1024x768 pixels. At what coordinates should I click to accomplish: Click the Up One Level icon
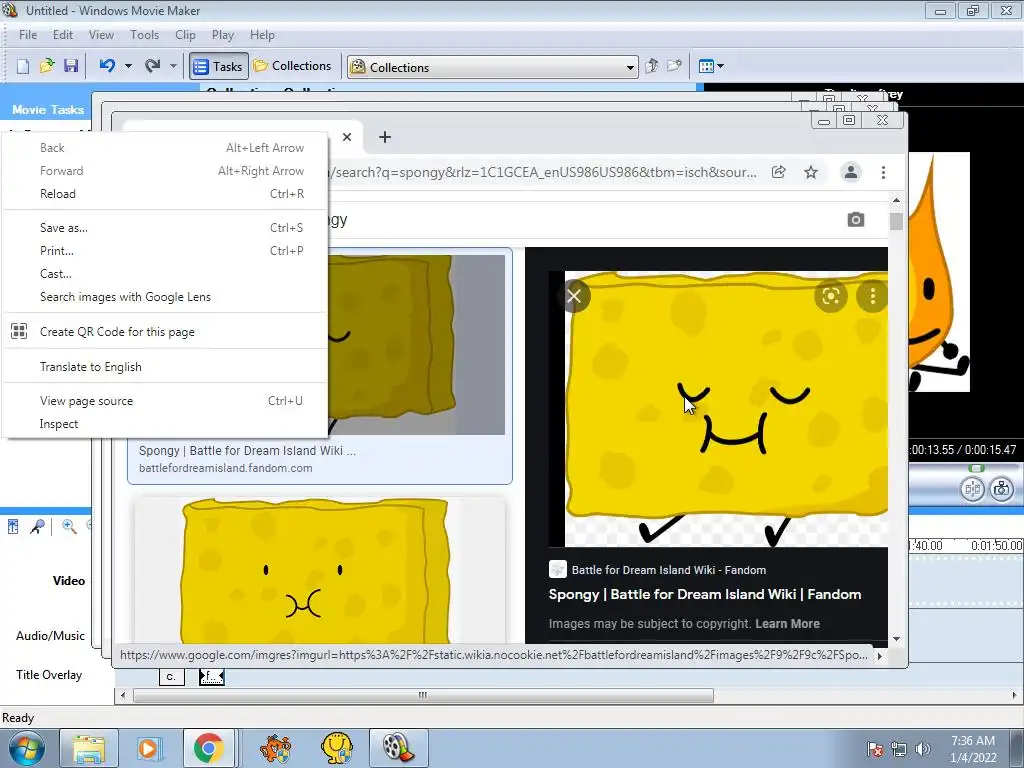[x=651, y=66]
